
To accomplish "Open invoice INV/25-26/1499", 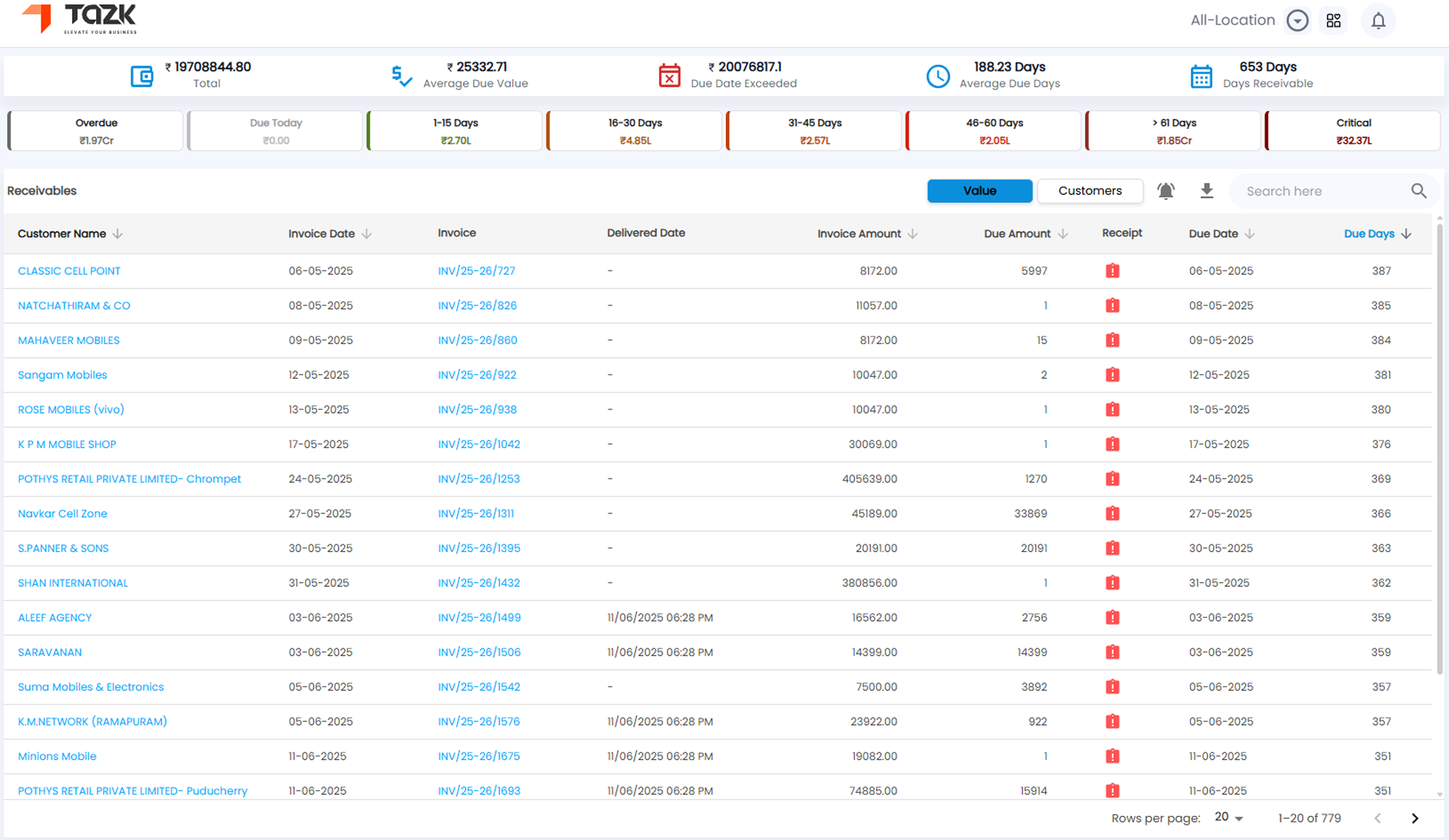I will pos(479,618).
